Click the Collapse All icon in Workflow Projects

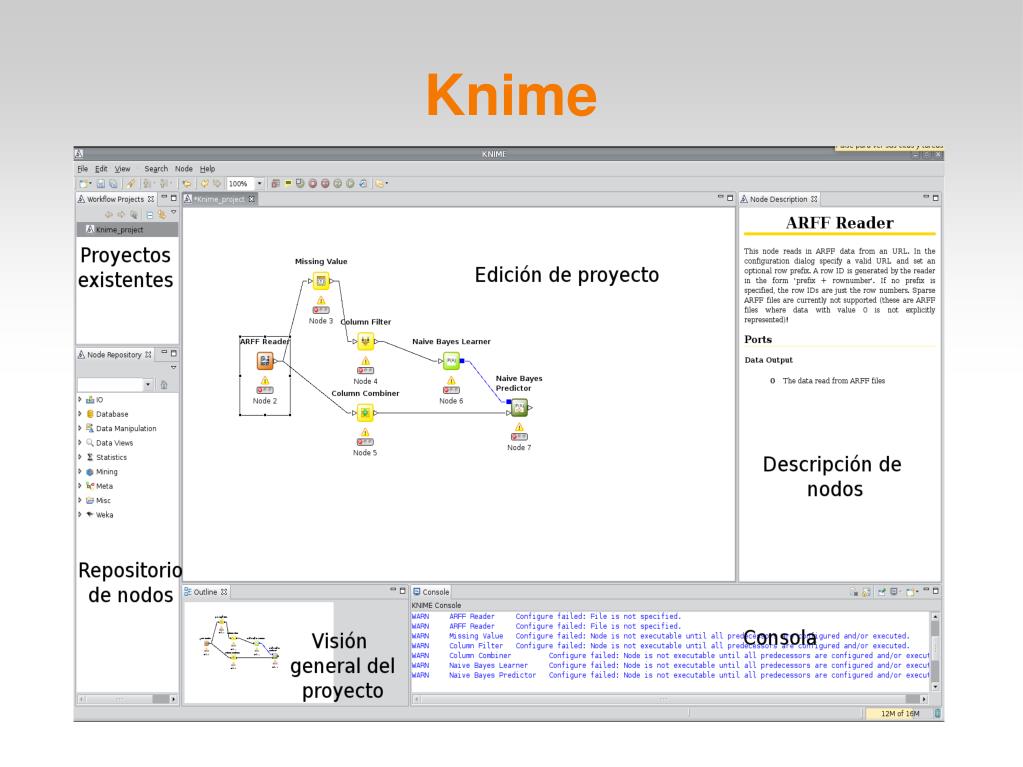click(150, 214)
